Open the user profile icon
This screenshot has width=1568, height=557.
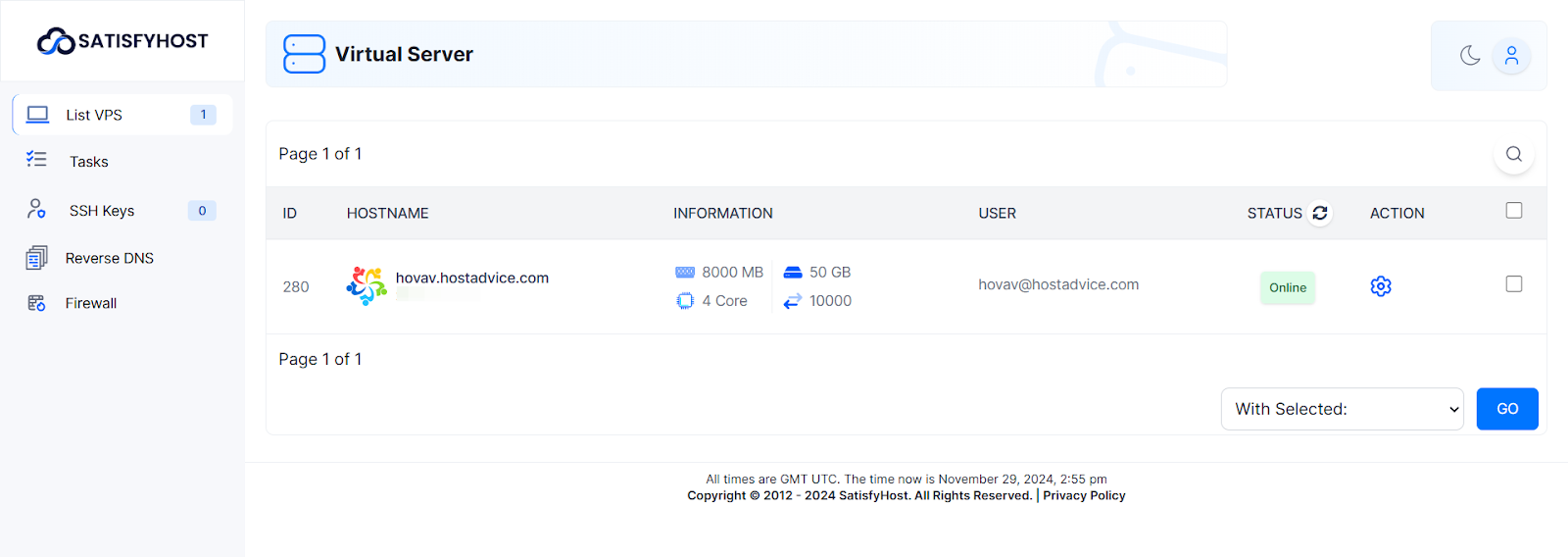[1511, 56]
